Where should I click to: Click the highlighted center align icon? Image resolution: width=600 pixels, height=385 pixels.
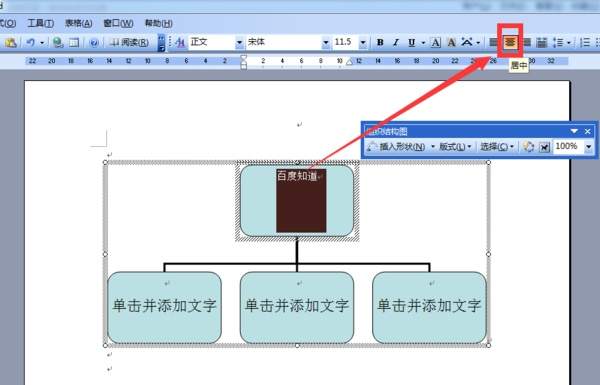[510, 42]
